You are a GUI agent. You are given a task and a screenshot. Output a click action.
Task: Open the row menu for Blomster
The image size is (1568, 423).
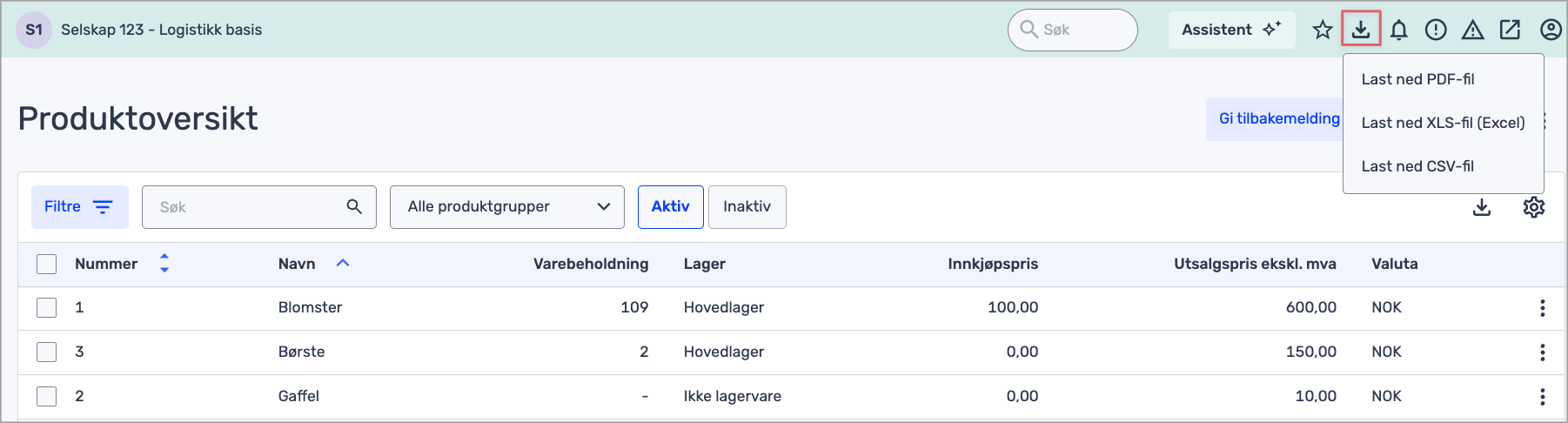[x=1542, y=307]
